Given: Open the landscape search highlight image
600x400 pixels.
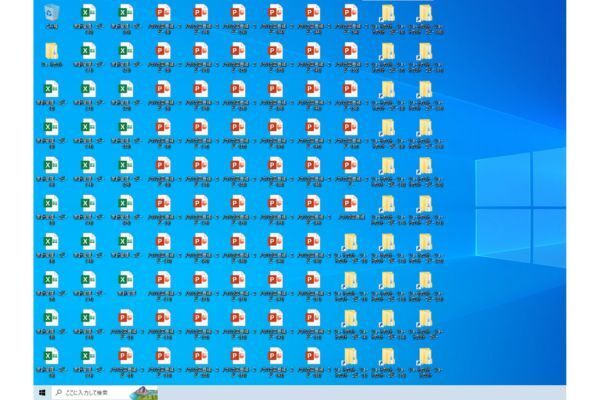Looking at the screenshot, I should (x=143, y=393).
